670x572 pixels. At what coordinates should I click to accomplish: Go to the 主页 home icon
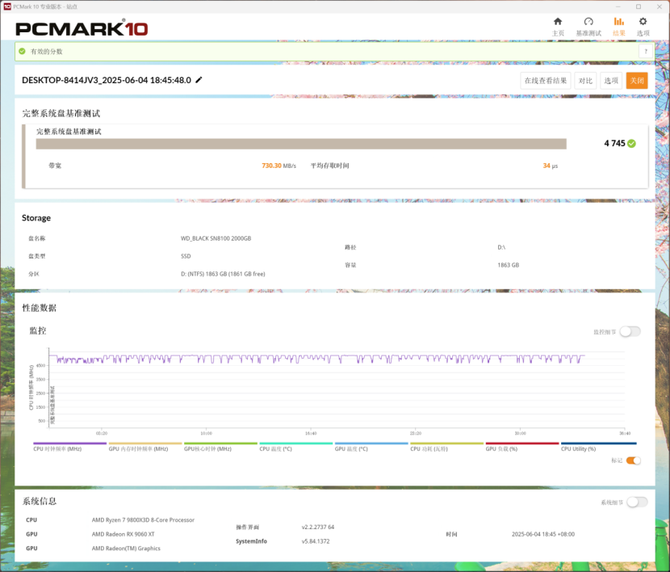coord(558,22)
